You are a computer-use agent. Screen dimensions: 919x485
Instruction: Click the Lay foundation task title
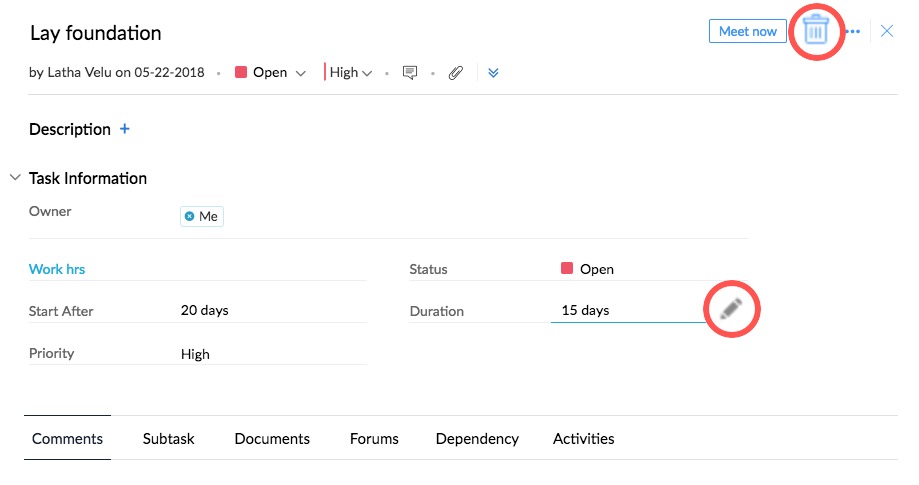point(96,33)
